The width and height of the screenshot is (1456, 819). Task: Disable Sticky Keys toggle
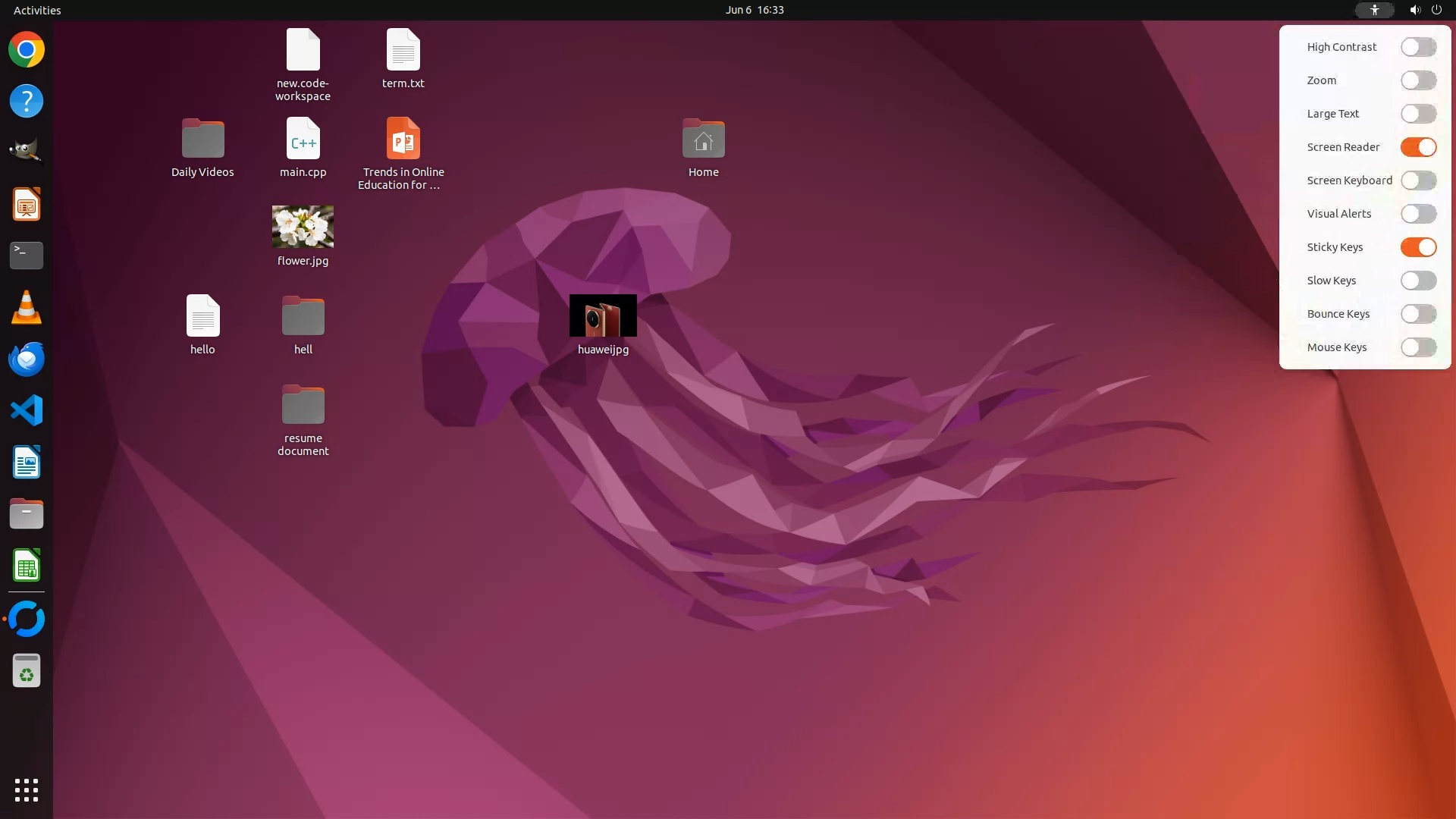pos(1418,247)
